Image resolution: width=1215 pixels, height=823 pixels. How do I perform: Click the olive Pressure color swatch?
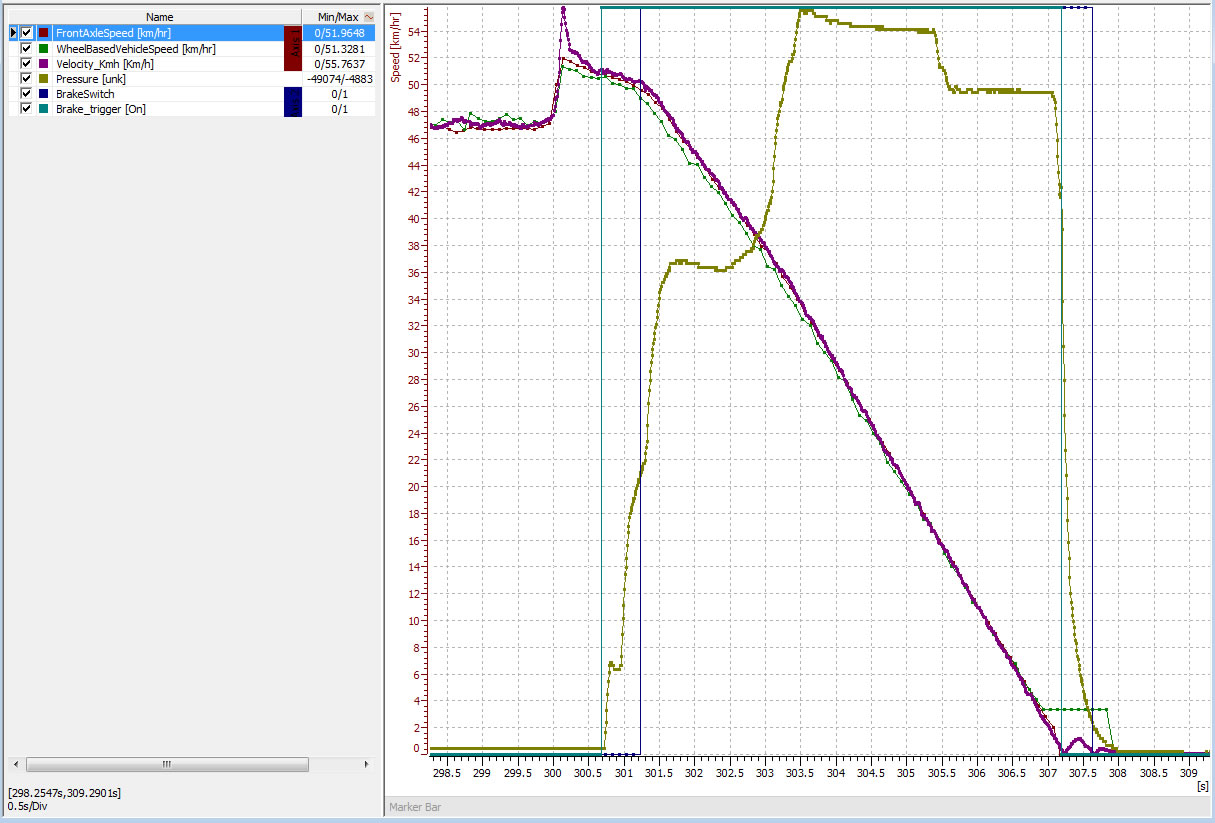click(42, 78)
